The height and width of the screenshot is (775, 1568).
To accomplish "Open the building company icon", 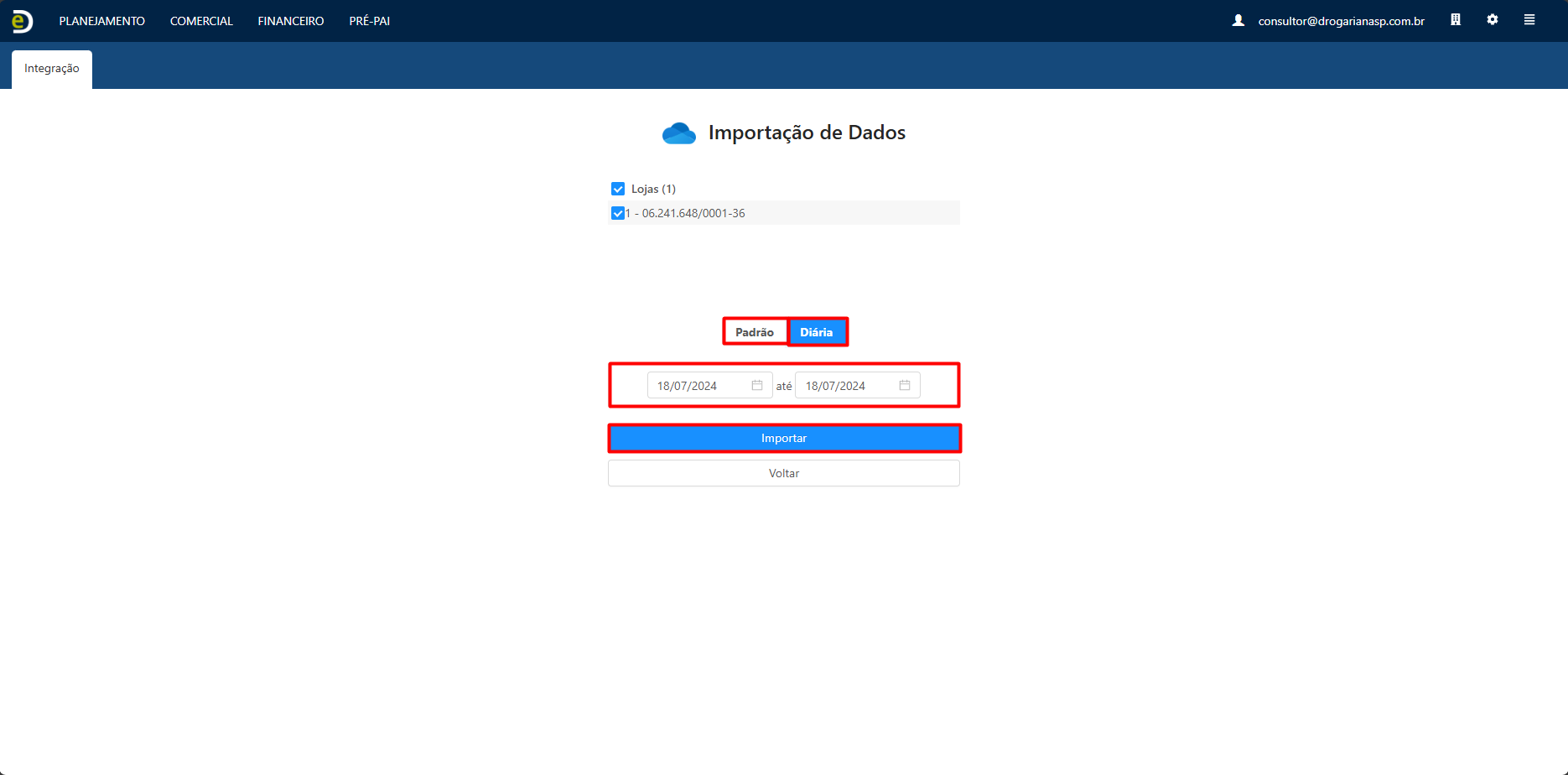I will (1456, 20).
